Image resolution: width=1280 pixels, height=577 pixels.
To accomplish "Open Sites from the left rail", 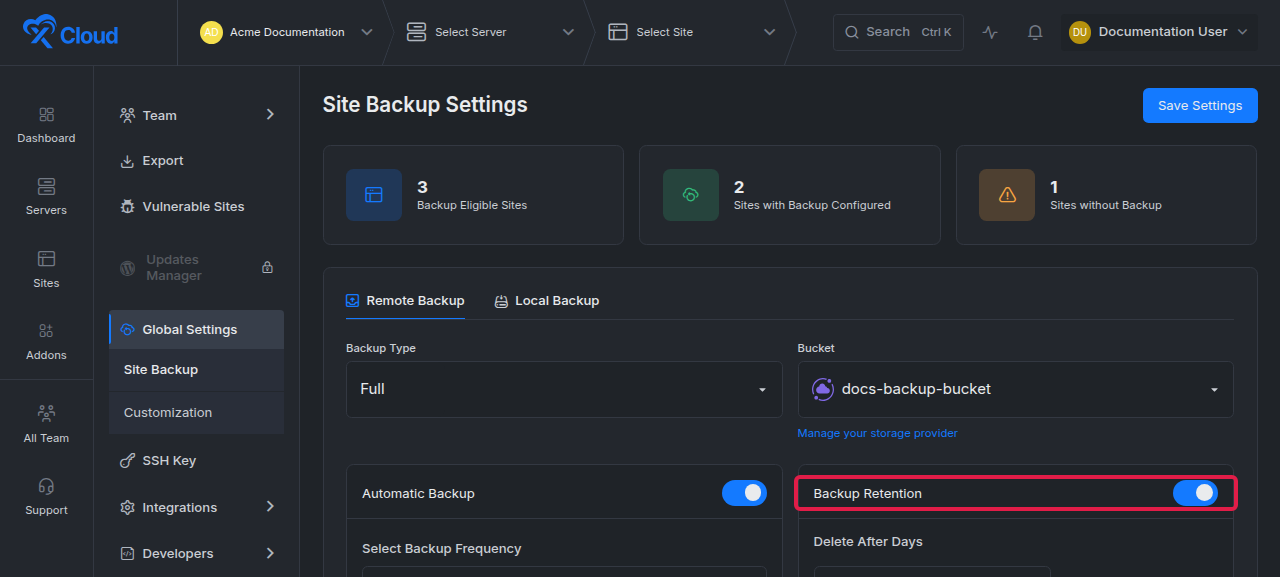I will [x=46, y=270].
